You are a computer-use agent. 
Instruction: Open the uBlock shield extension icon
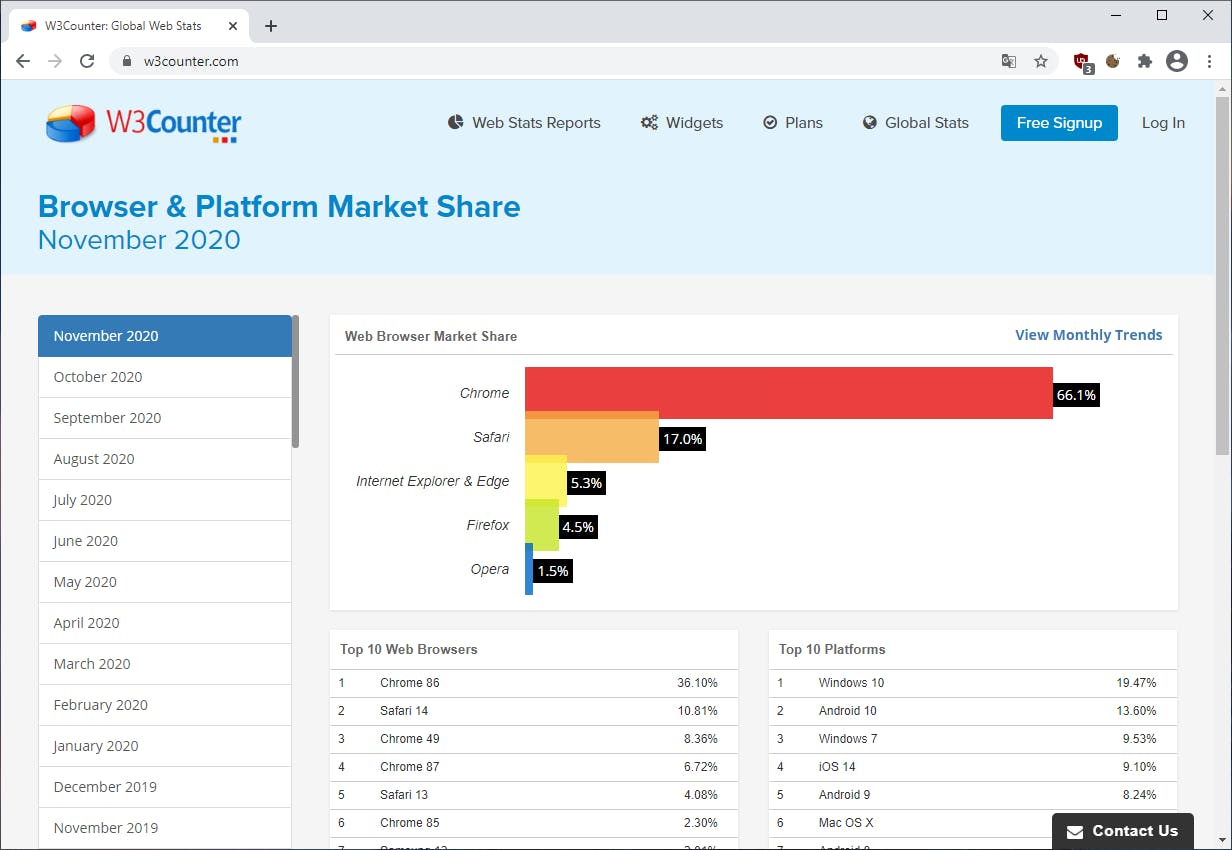(x=1082, y=62)
